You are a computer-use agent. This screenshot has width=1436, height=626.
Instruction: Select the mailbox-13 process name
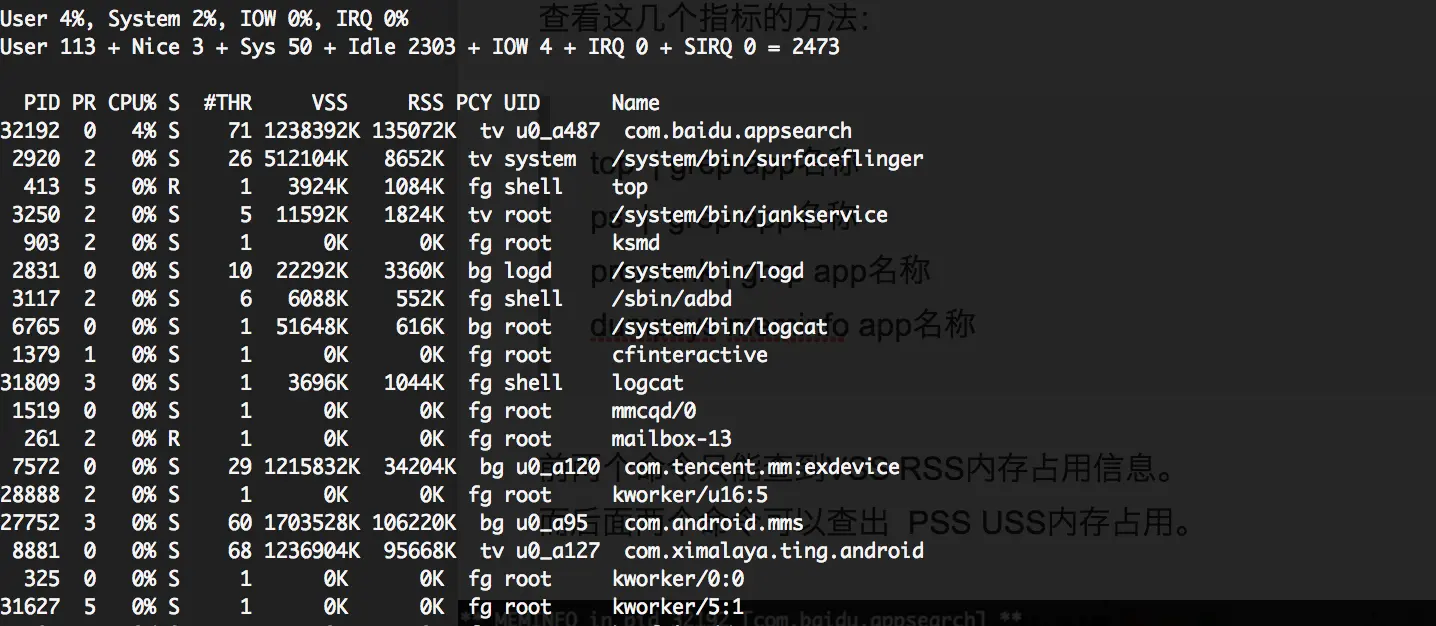[672, 439]
